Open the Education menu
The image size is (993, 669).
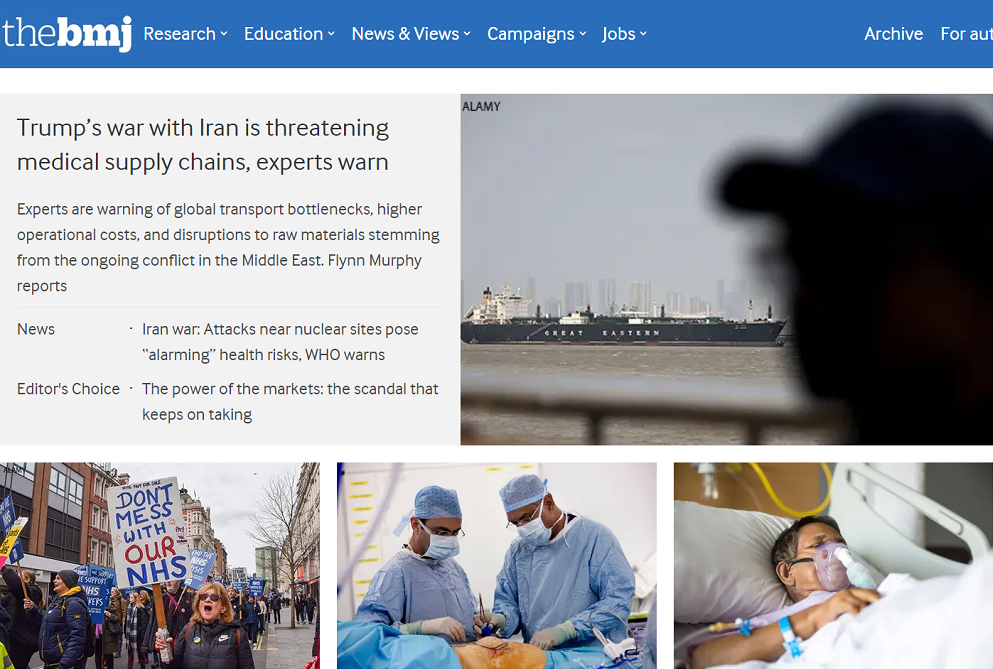[283, 34]
